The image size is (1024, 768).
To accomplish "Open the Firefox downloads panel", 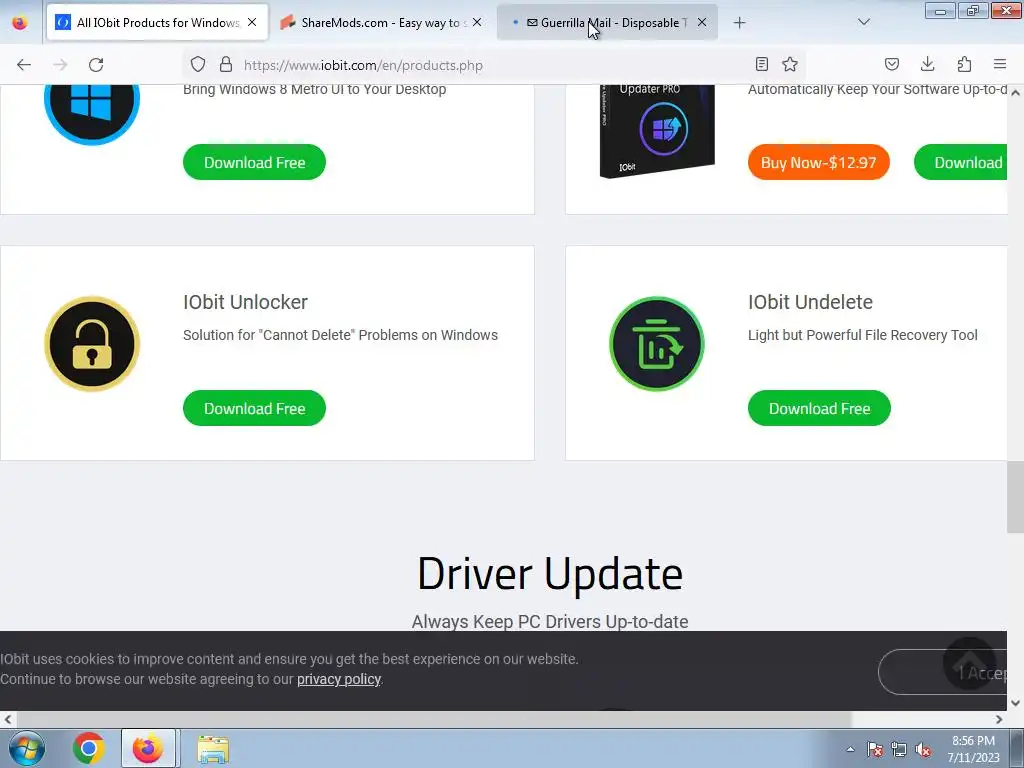I will pos(927,64).
